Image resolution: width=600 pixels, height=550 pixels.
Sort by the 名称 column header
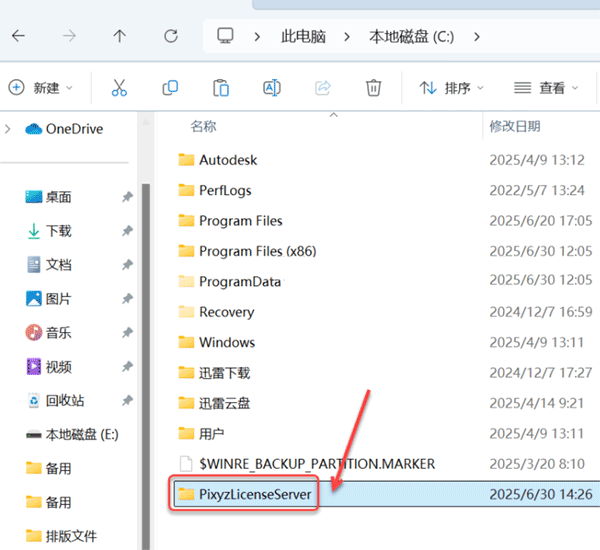204,126
